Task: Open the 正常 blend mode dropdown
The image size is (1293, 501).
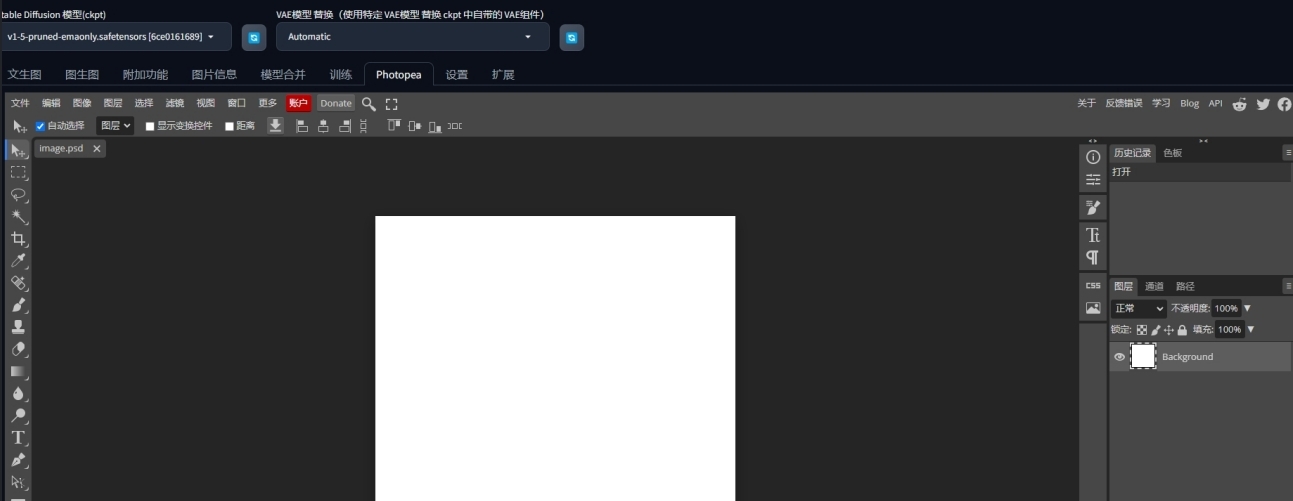Action: tap(1139, 309)
